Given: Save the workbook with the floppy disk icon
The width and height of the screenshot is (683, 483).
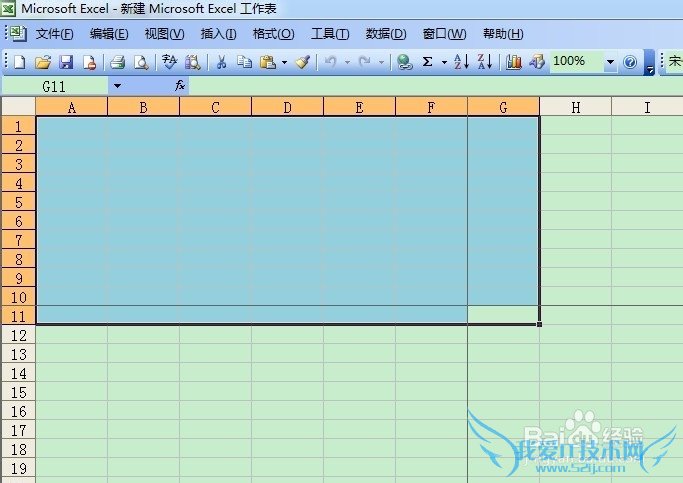Looking at the screenshot, I should [x=66, y=62].
